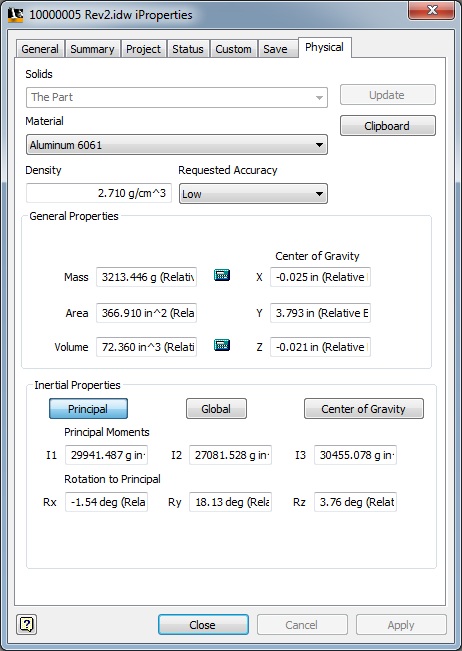Switch to the General tab
Viewport: 462px width, 651px height.
(40, 49)
